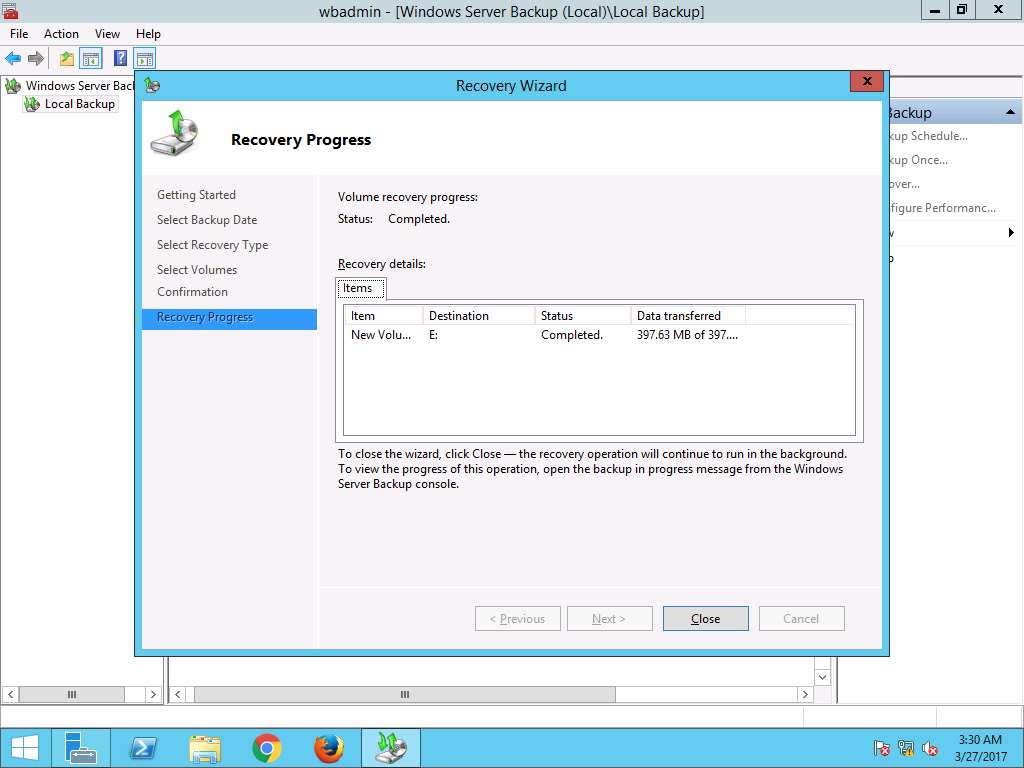Screen dimensions: 1024x768
Task: Click the Completed. status cell in table
Action: (x=571, y=335)
